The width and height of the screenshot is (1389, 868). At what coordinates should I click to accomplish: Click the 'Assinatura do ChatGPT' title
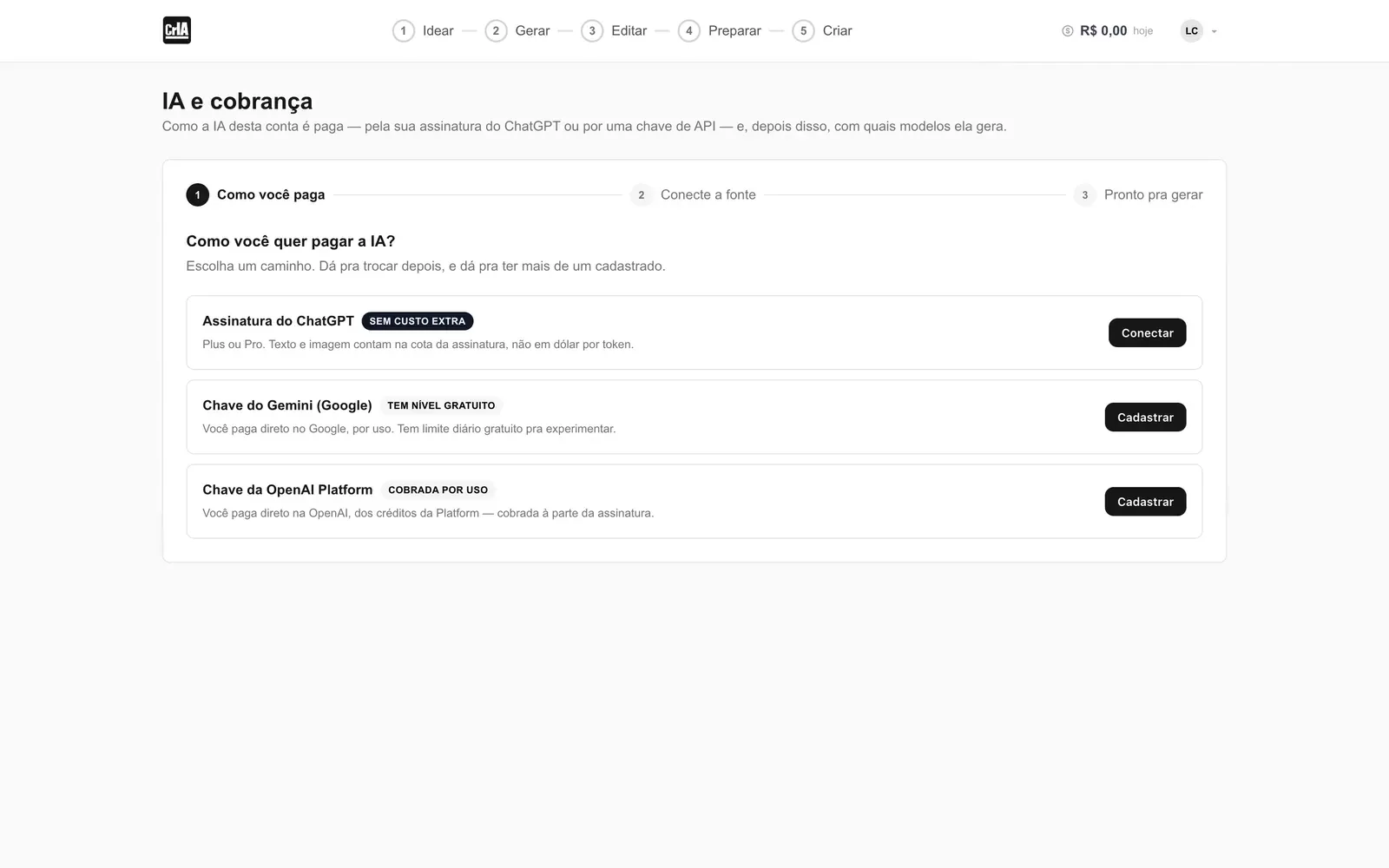(x=278, y=321)
